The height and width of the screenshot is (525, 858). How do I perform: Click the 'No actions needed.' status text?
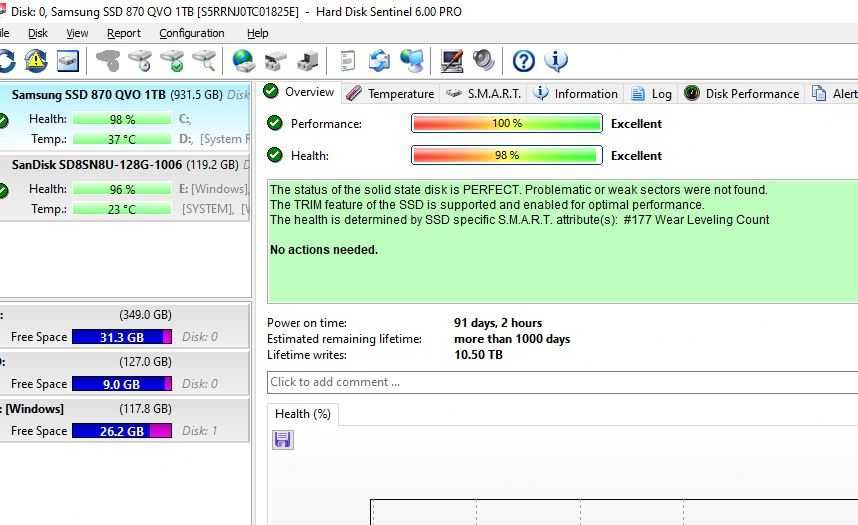pyautogui.click(x=324, y=250)
